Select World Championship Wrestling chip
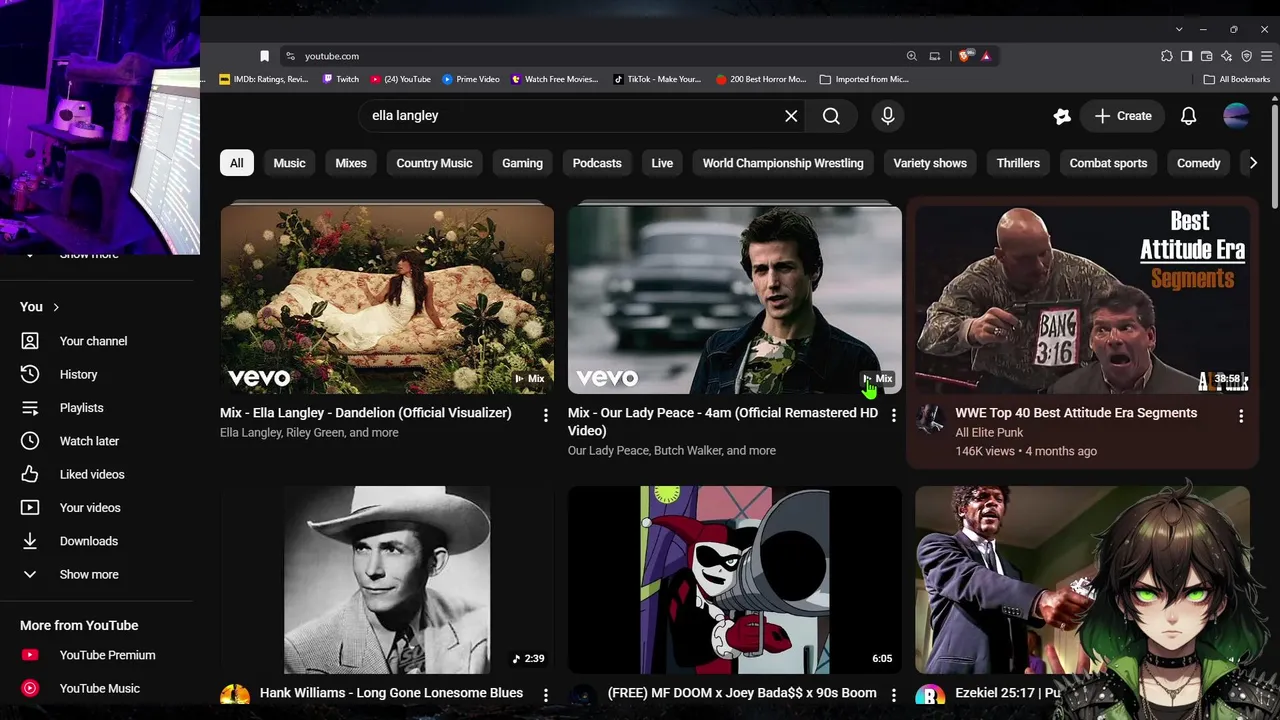The image size is (1280, 720). pos(783,163)
